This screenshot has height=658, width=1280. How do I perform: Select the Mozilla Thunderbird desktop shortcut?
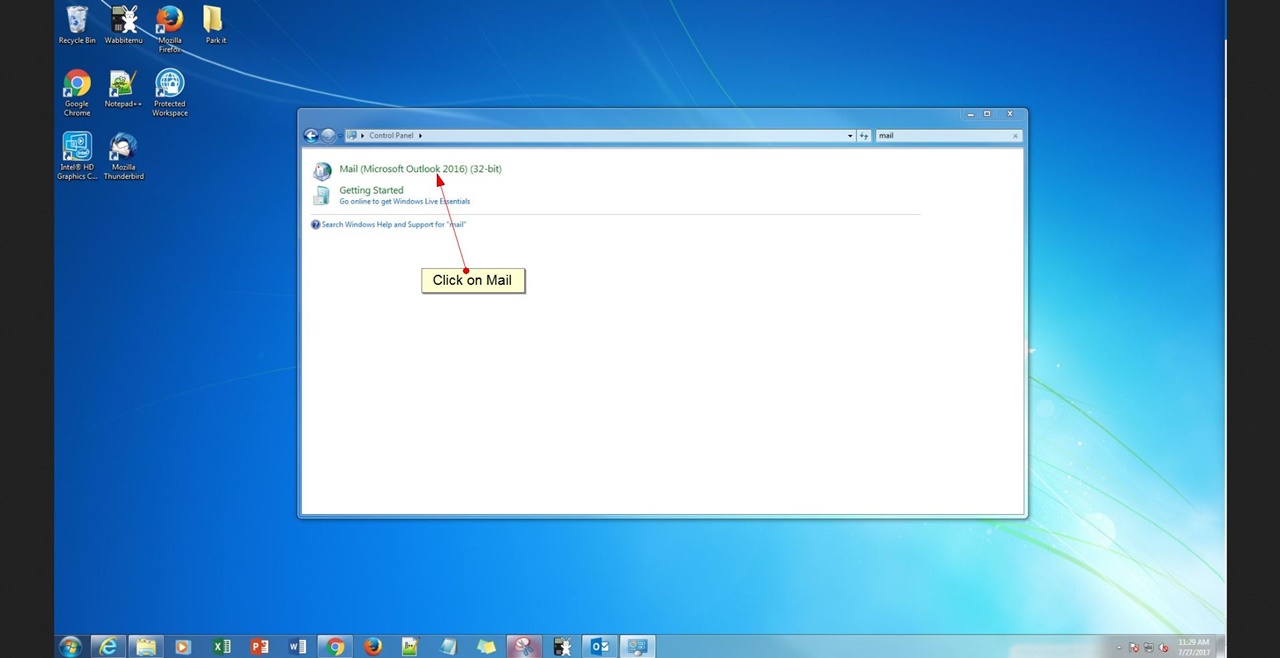(123, 156)
